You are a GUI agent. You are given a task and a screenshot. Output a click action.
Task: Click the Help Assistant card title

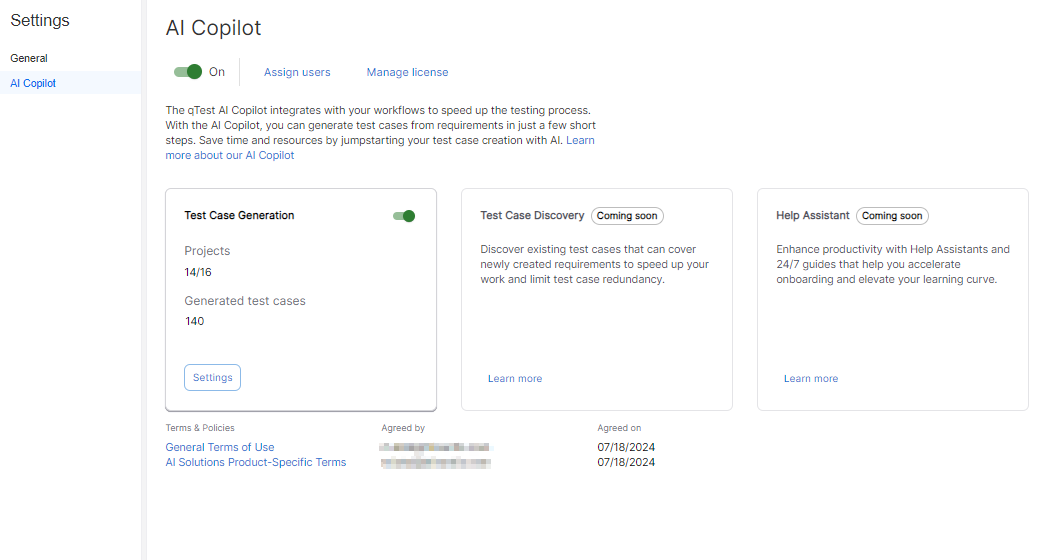point(812,215)
